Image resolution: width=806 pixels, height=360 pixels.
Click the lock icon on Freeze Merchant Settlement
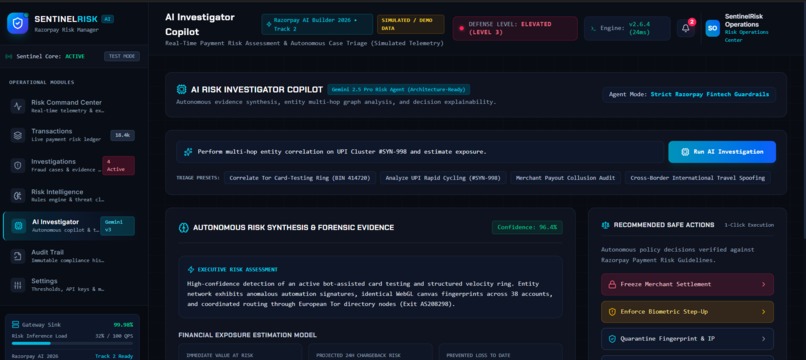(x=612, y=284)
